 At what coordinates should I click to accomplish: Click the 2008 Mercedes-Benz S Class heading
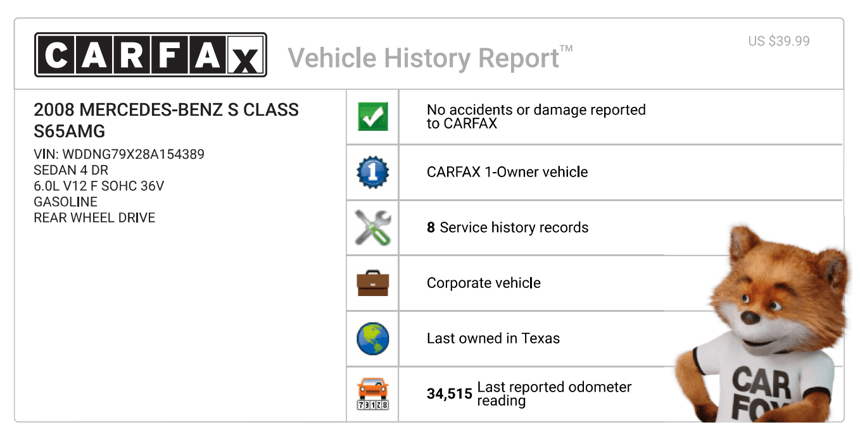(x=166, y=120)
